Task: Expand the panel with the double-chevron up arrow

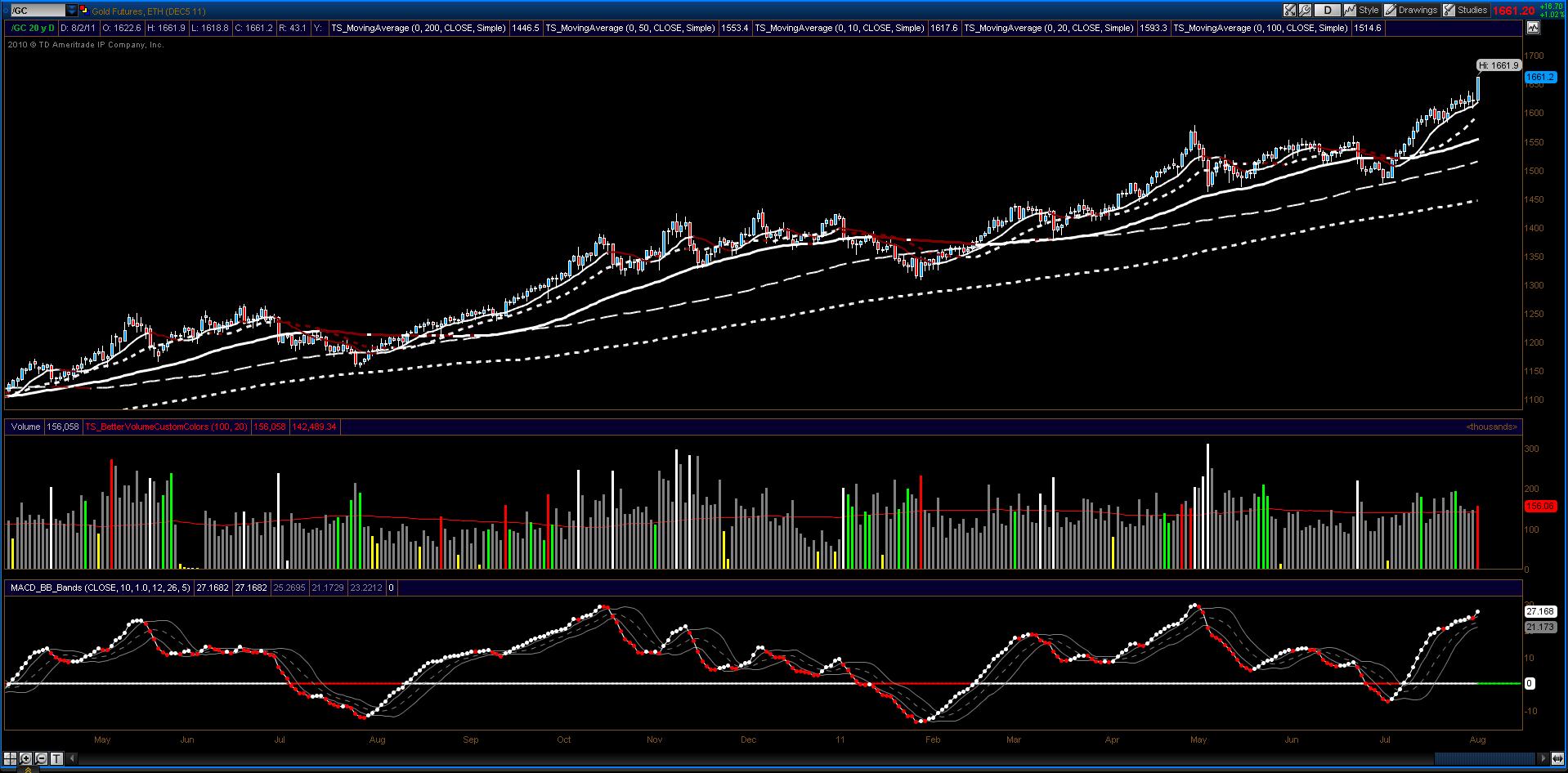Action: click(x=29, y=769)
